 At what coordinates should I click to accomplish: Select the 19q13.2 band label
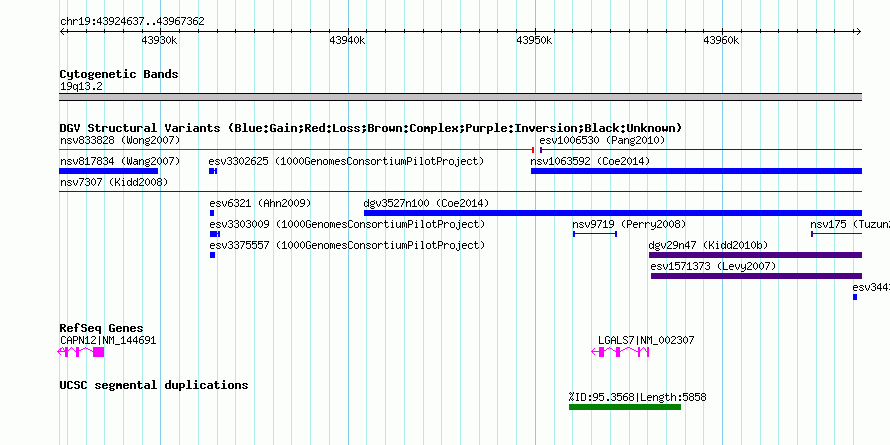click(81, 87)
